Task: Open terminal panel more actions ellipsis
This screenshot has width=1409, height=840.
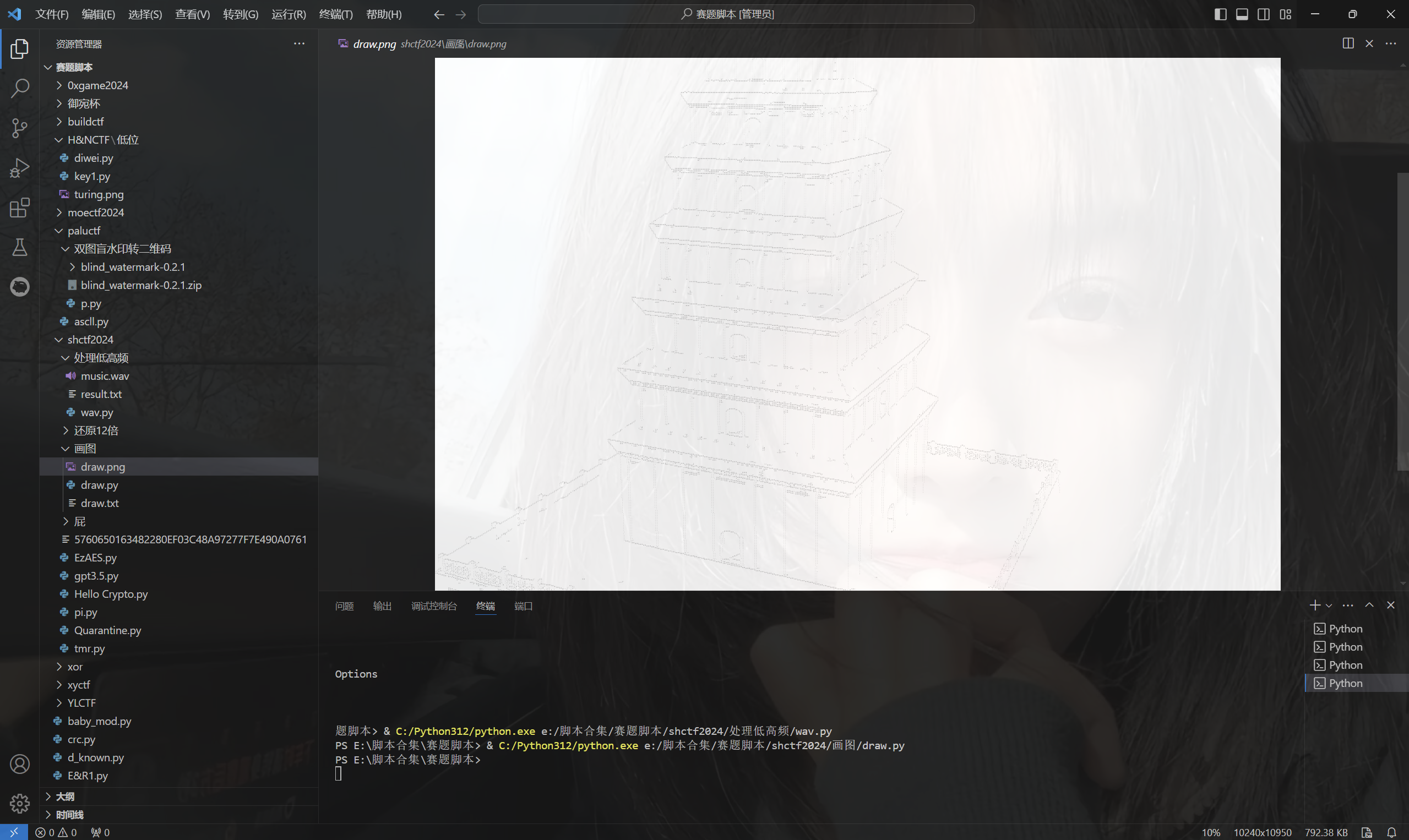Action: point(1348,605)
